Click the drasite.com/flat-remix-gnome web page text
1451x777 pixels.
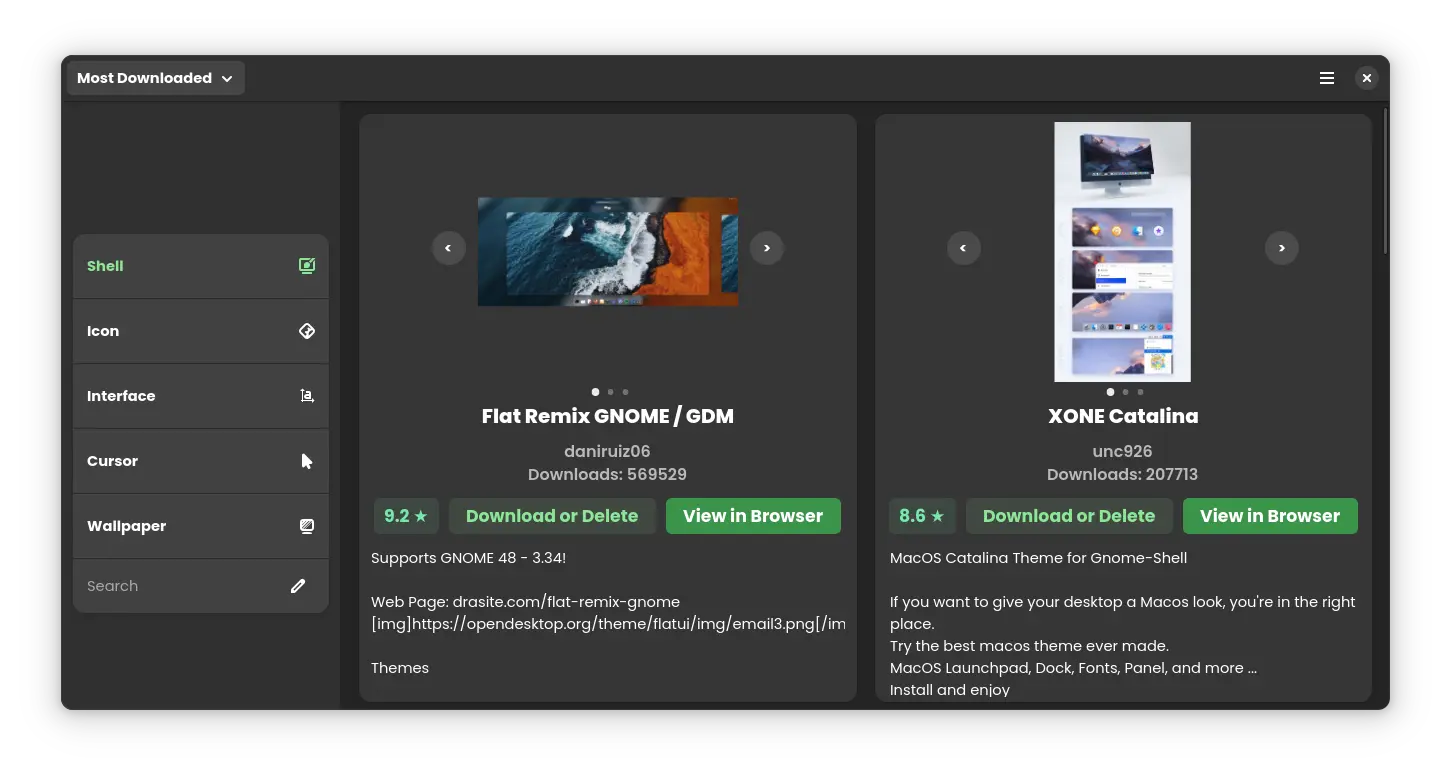[566, 602]
